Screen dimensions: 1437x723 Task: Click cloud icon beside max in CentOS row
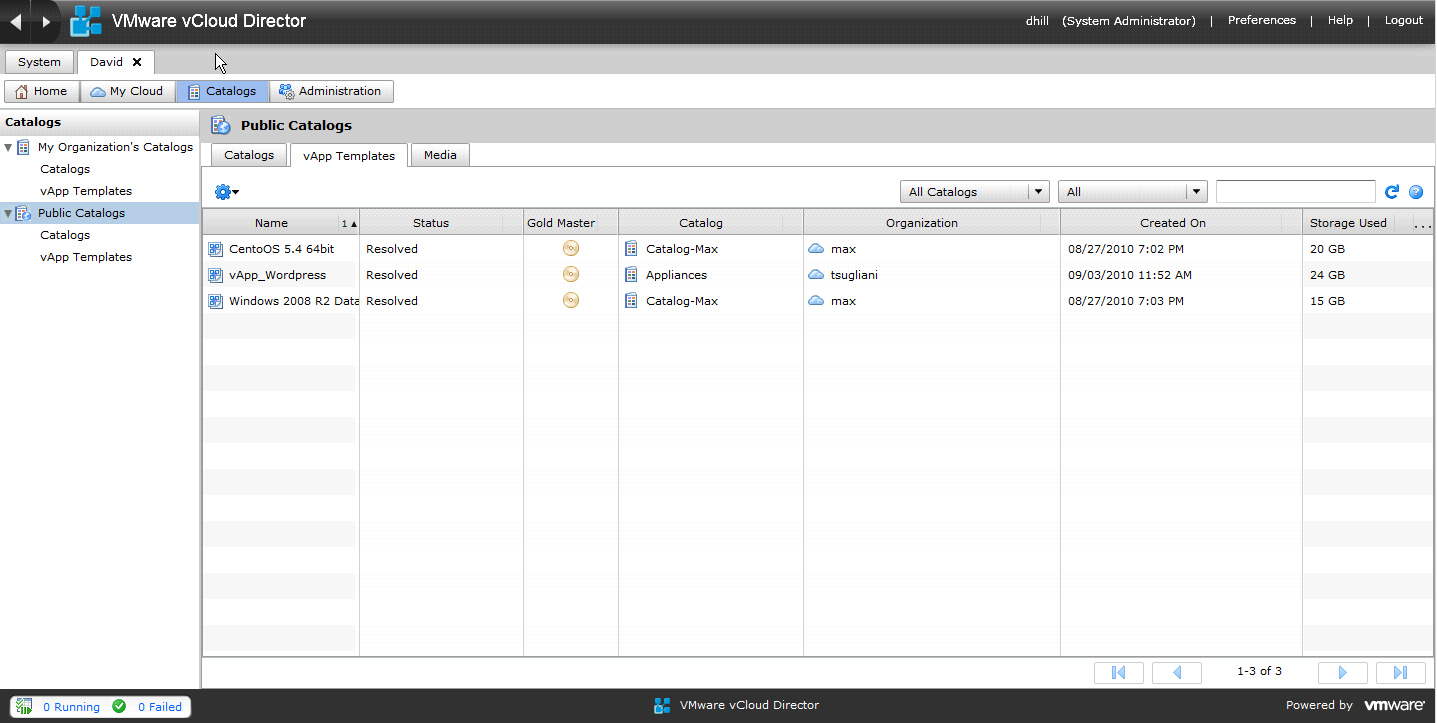pos(816,249)
